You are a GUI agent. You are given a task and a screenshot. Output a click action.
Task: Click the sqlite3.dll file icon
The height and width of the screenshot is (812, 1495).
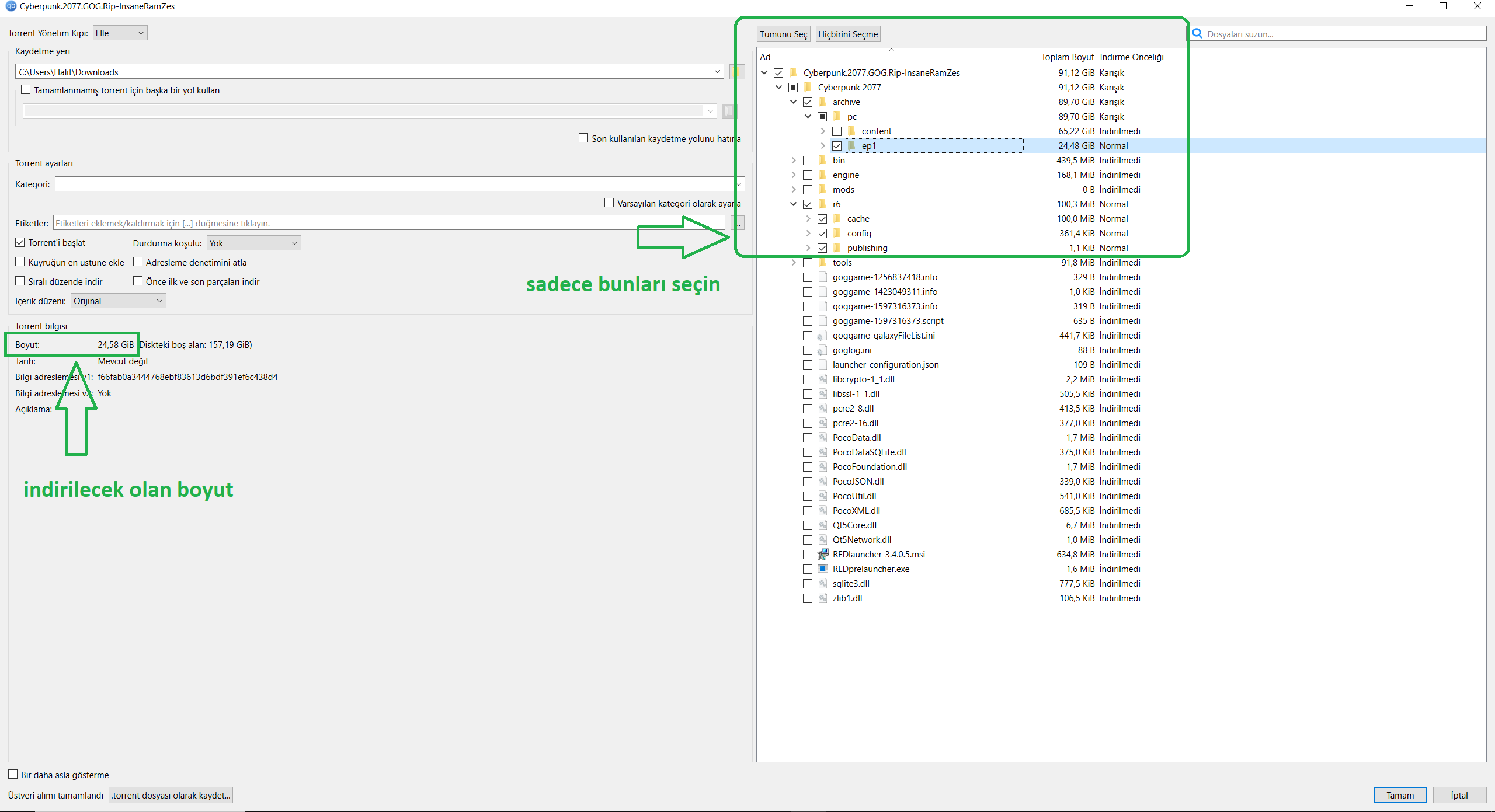click(823, 583)
